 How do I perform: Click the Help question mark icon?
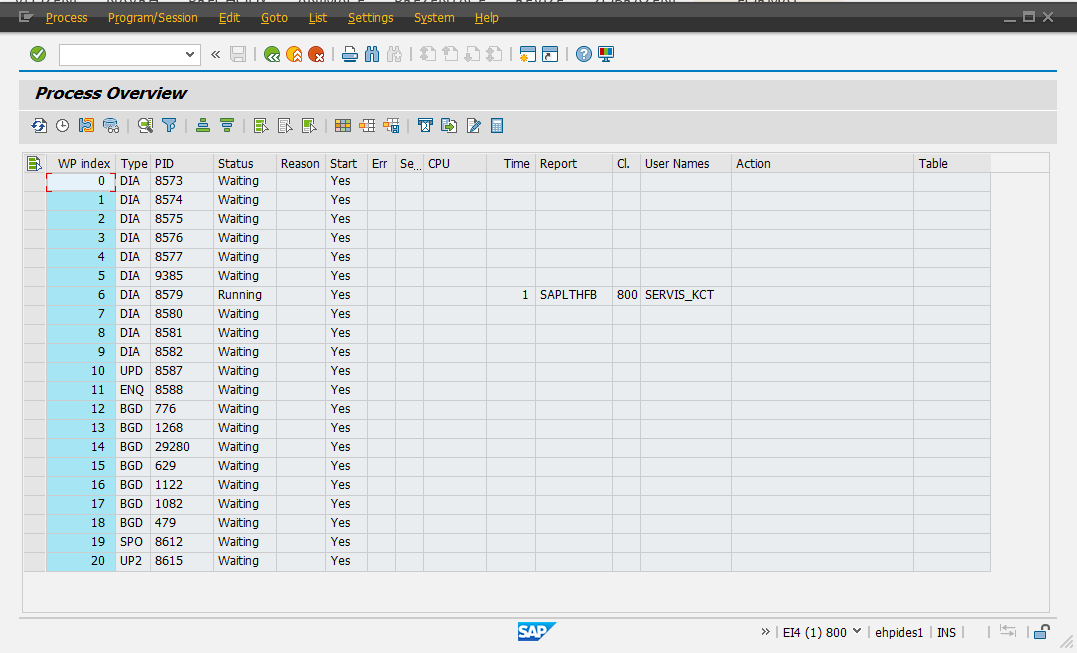pyautogui.click(x=584, y=54)
